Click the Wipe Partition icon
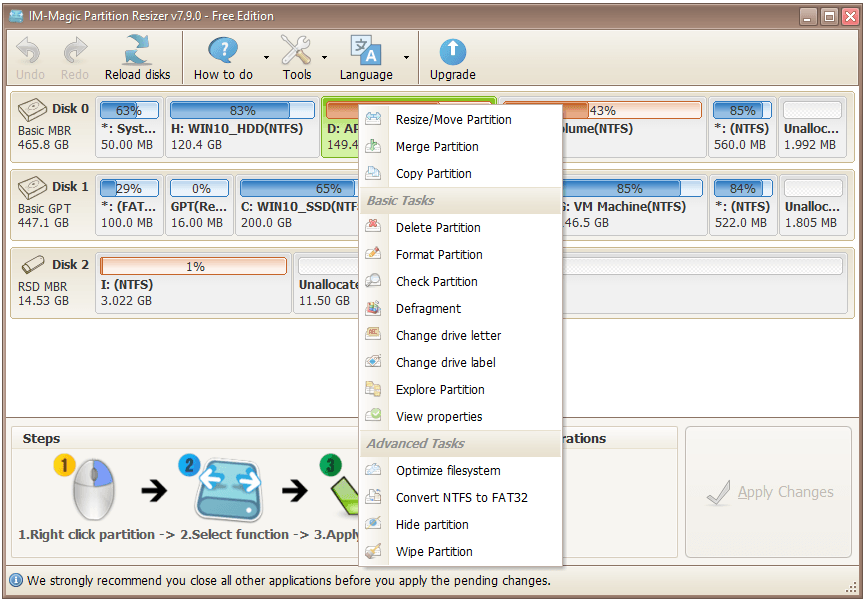Screen dimensions: 866x601 (373, 551)
